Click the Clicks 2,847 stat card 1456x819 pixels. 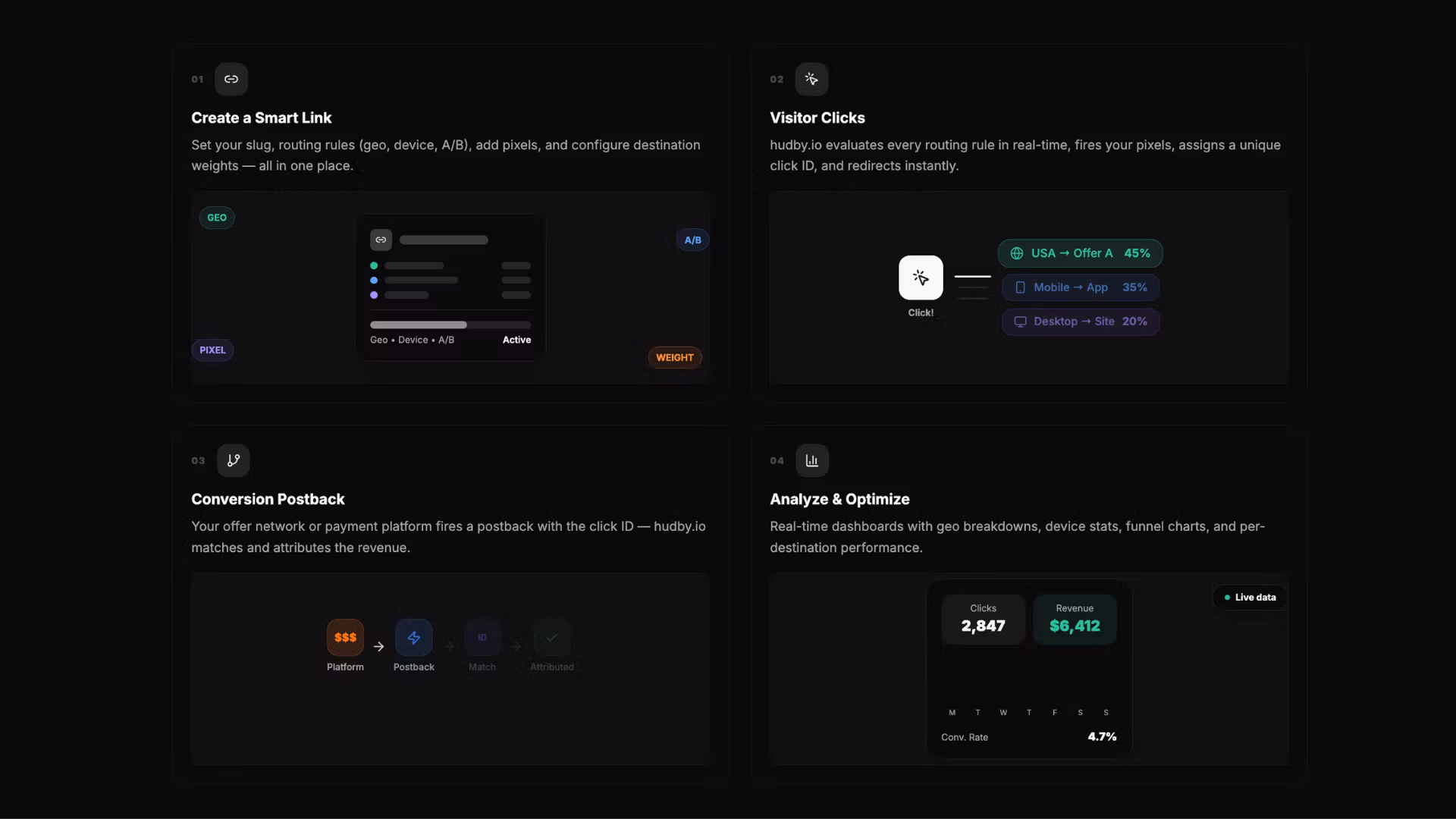point(983,620)
